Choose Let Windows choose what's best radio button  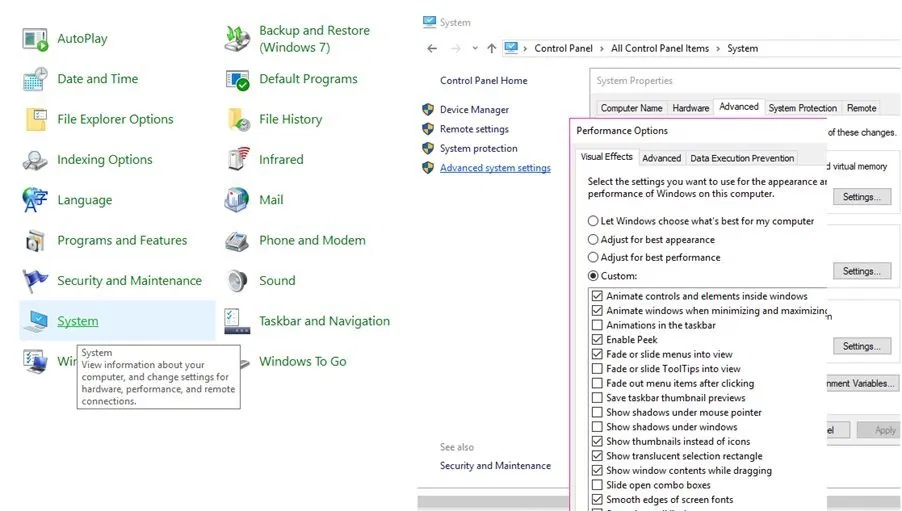click(594, 221)
